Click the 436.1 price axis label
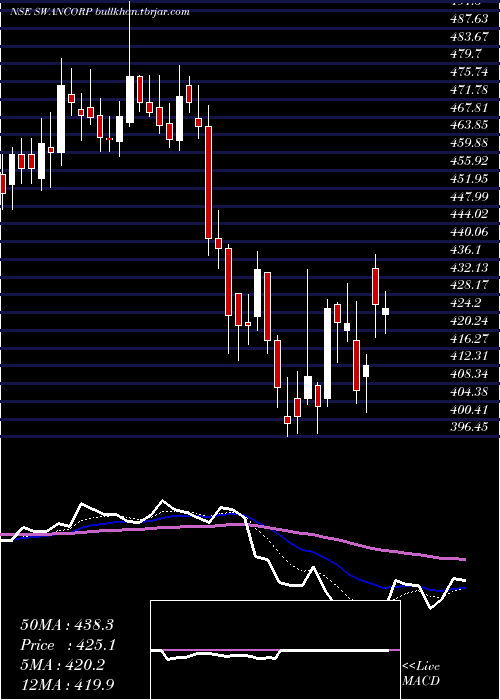Screen dimensions: 500x700 pyautogui.click(x=466, y=249)
